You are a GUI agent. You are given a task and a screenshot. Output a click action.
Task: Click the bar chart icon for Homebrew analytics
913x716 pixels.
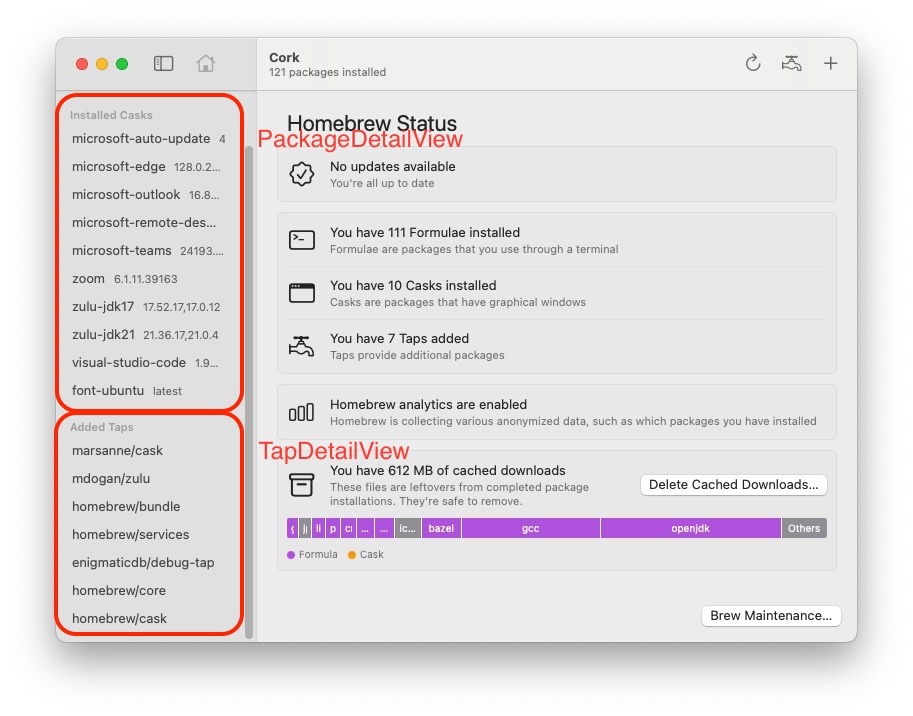pyautogui.click(x=302, y=412)
